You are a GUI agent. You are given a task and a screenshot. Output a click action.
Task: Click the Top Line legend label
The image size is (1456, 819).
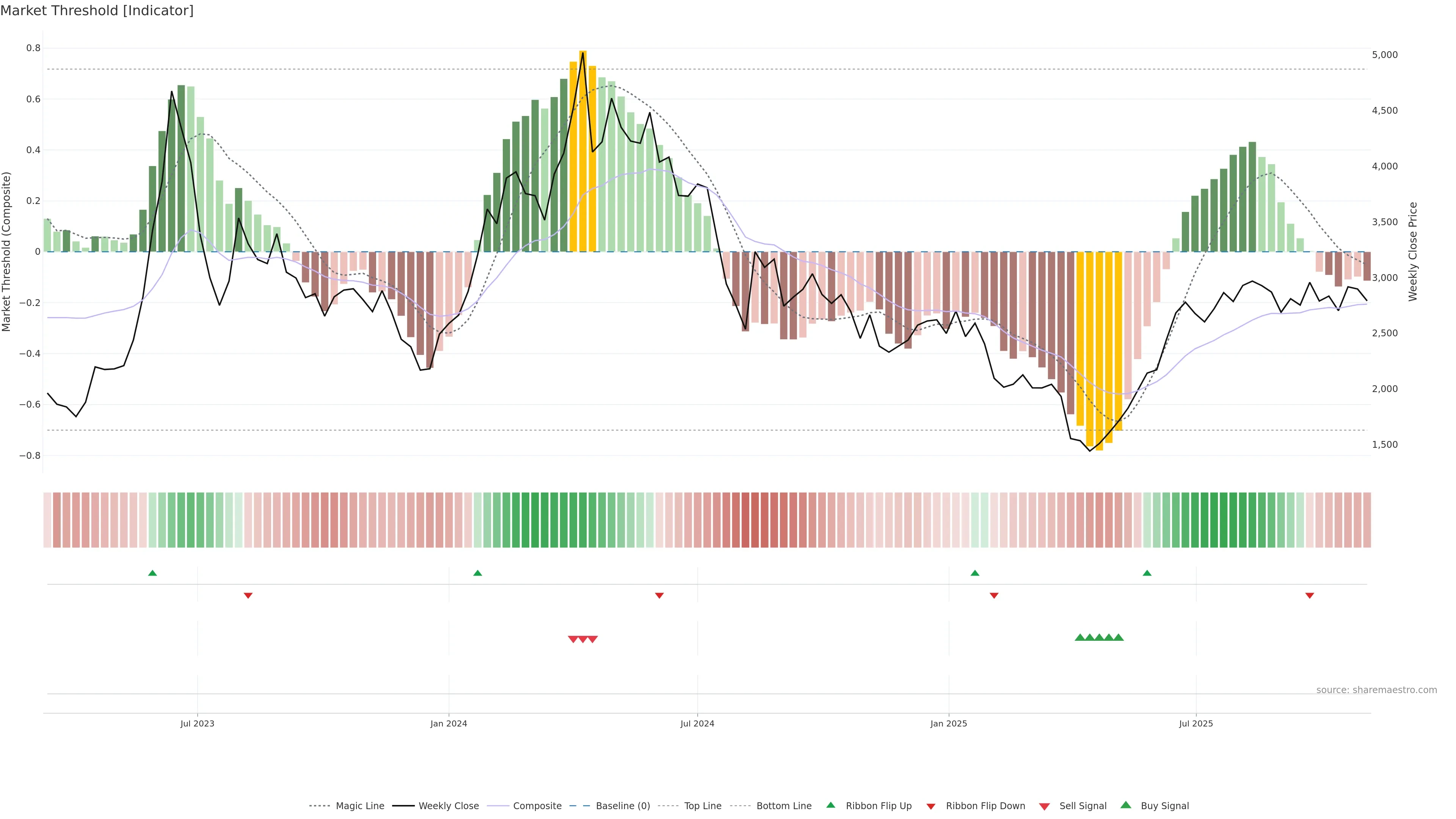703,805
